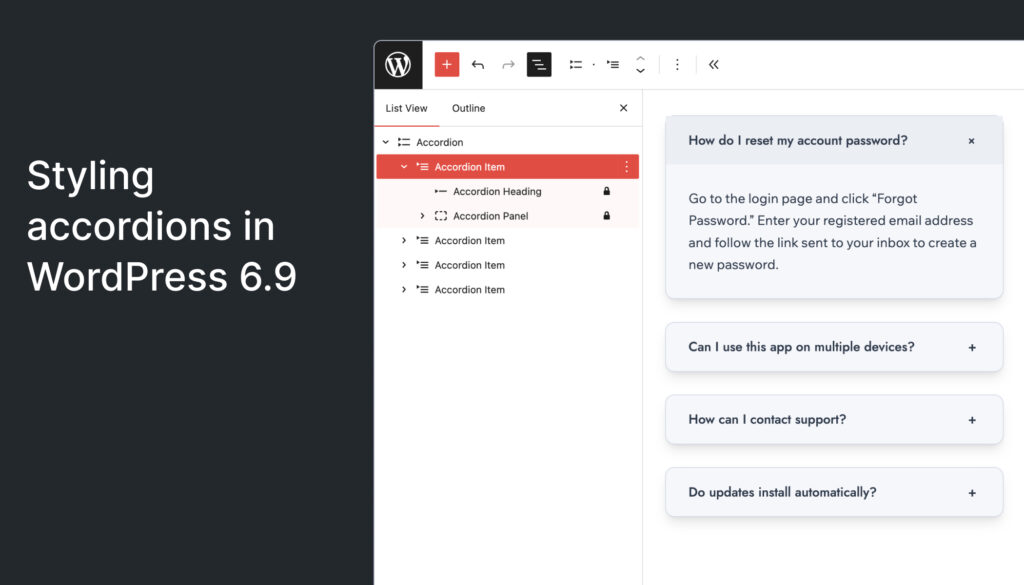
Task: Click the Accordion block icon in list view
Action: pyautogui.click(x=404, y=142)
